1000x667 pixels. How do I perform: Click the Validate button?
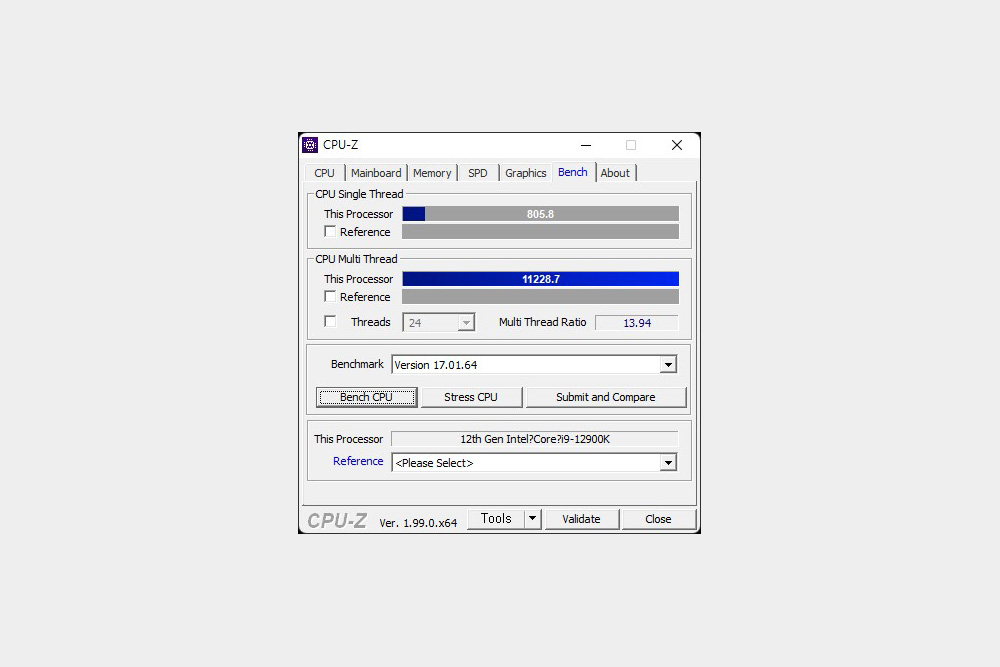(x=582, y=519)
